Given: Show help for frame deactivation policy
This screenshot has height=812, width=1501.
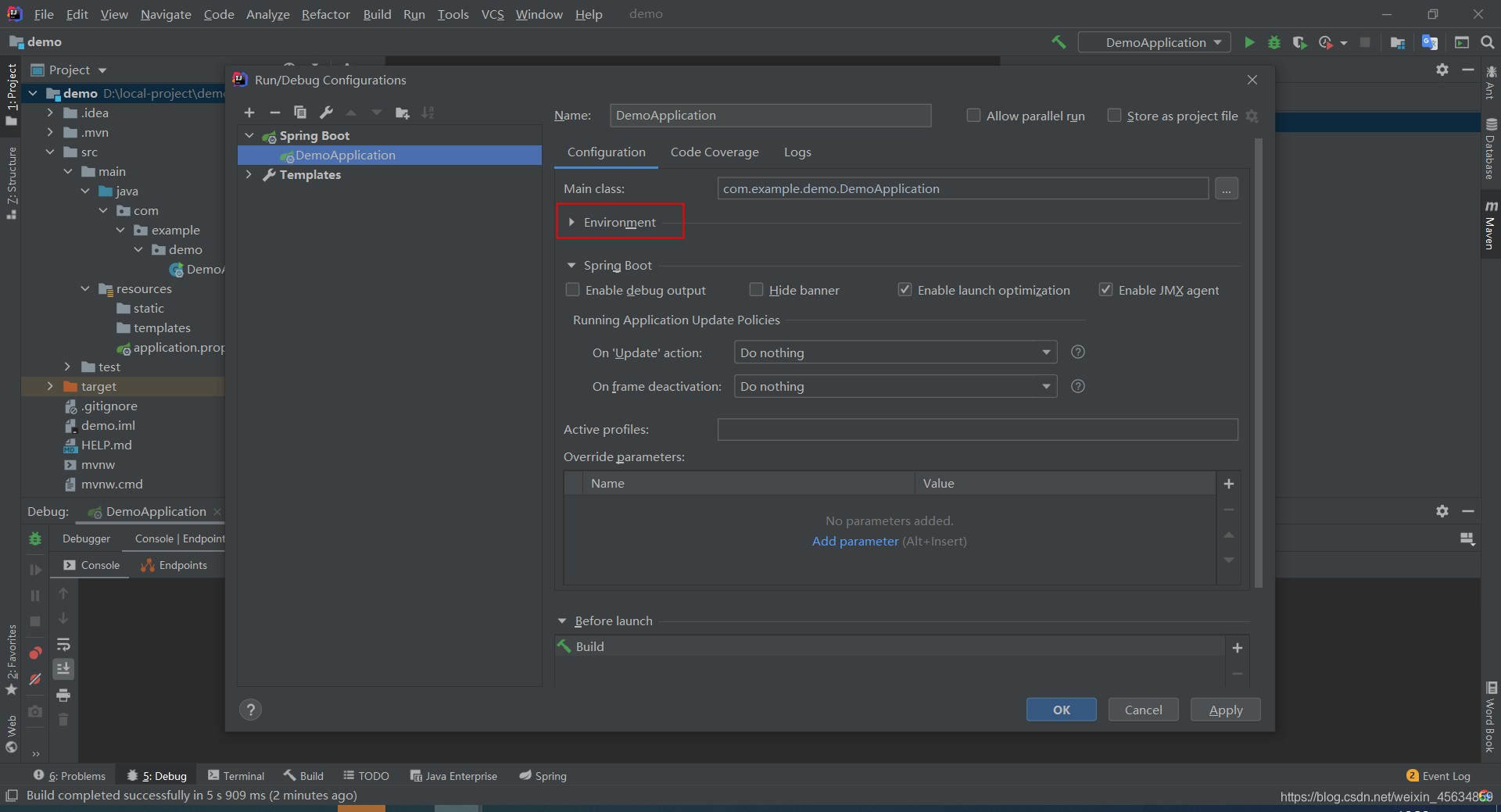Looking at the screenshot, I should tap(1077, 386).
